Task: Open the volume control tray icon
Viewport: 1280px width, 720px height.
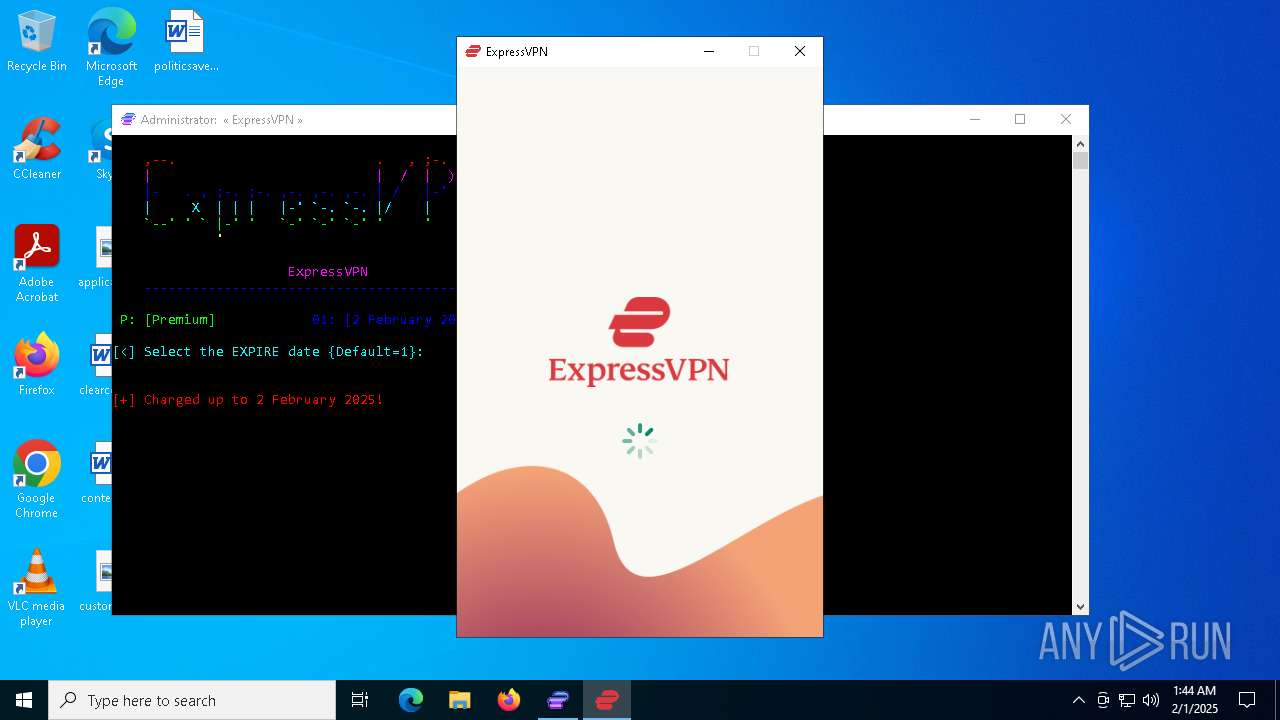Action: point(1151,700)
